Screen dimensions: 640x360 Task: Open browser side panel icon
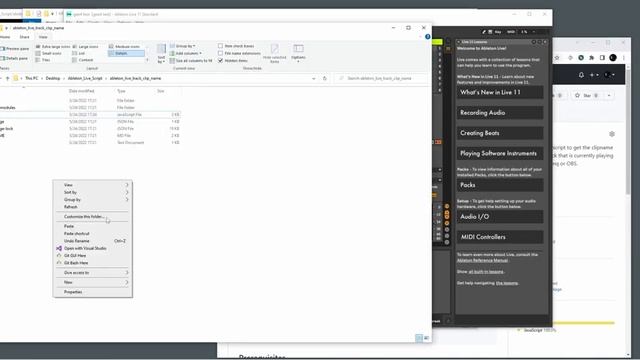click(x=602, y=58)
